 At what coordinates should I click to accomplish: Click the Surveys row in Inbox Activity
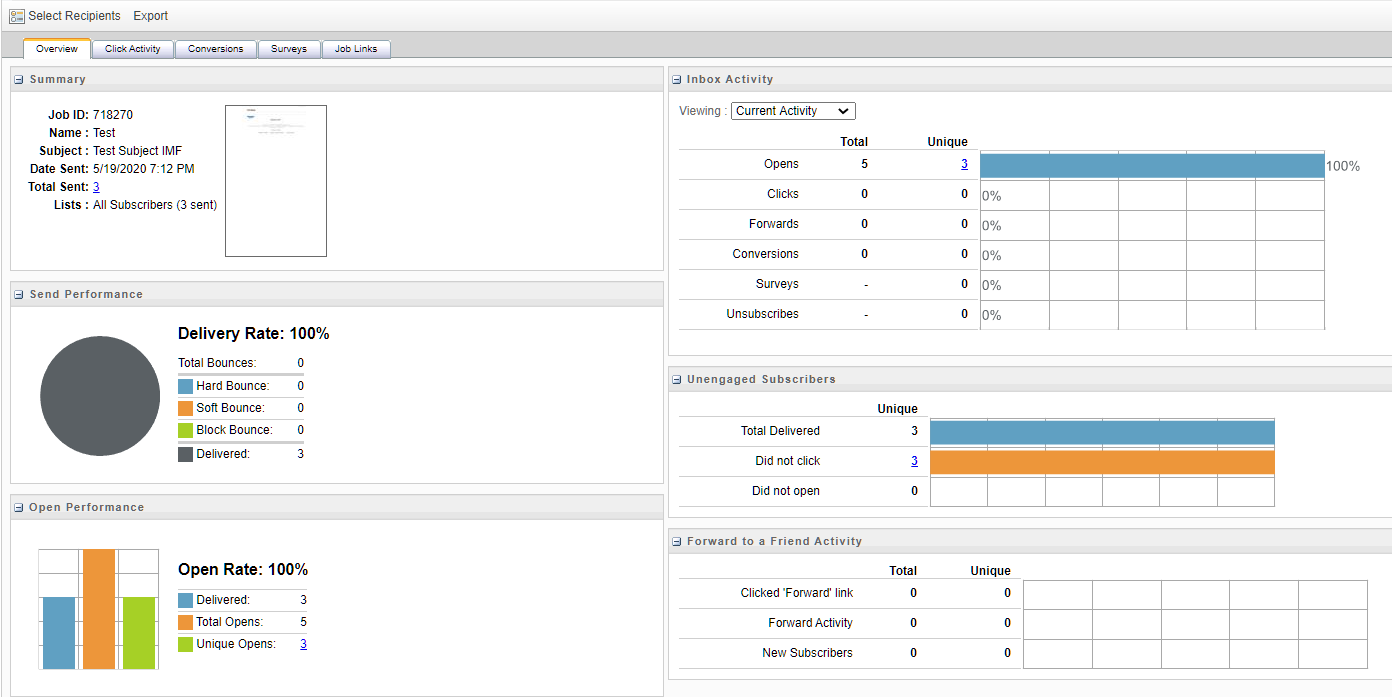click(777, 284)
